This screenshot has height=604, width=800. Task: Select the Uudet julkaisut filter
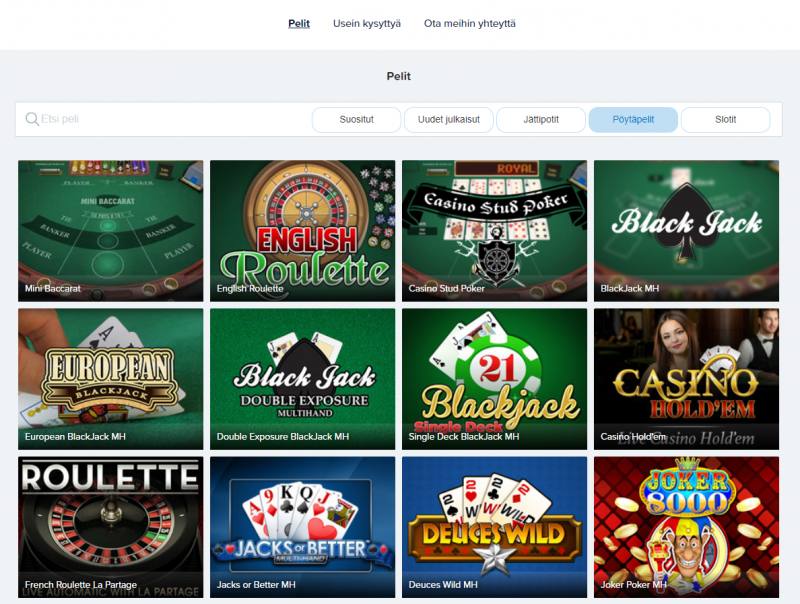tap(449, 119)
